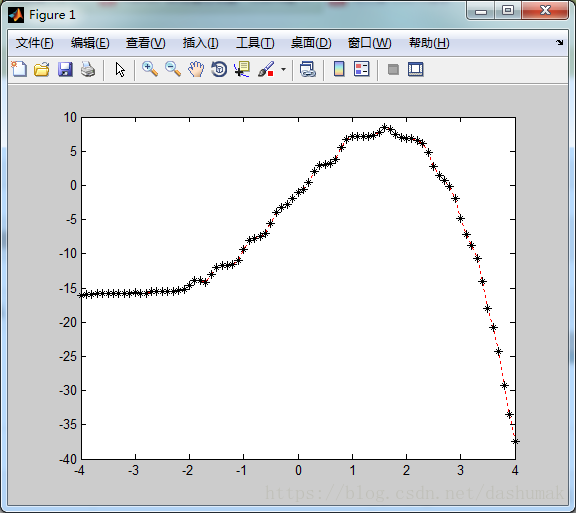The height and width of the screenshot is (513, 576).
Task: Open the 桌面(D) menu
Action: tap(311, 43)
